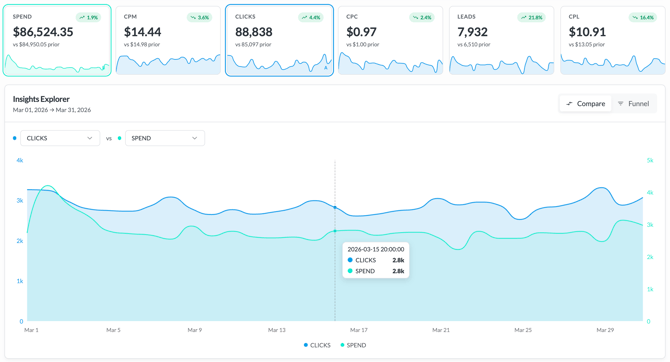Screen dimensions: 670x362
Task: Click the LEADS 21.8% trend badge
Action: click(x=532, y=18)
